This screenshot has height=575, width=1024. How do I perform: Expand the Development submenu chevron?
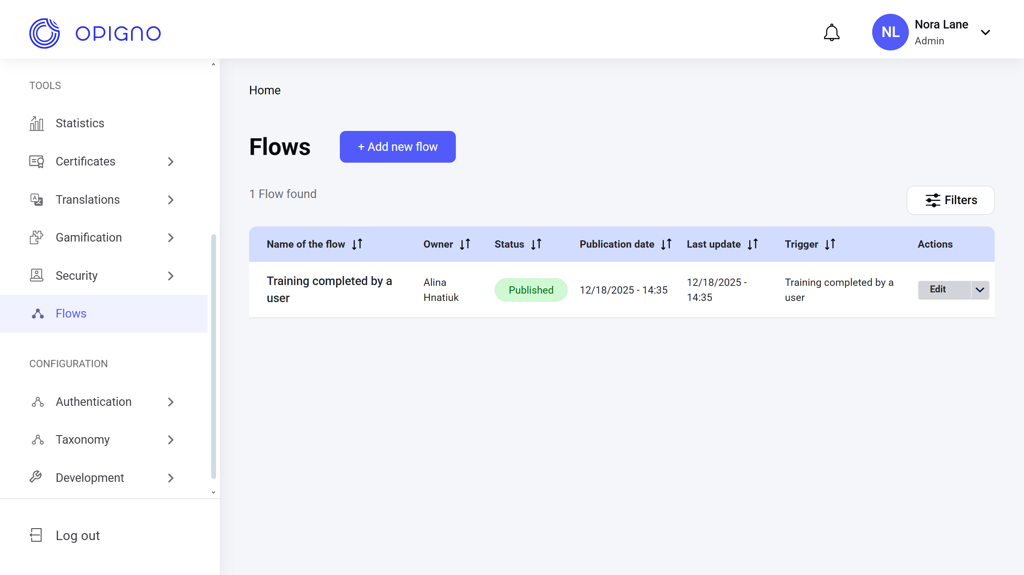point(170,478)
